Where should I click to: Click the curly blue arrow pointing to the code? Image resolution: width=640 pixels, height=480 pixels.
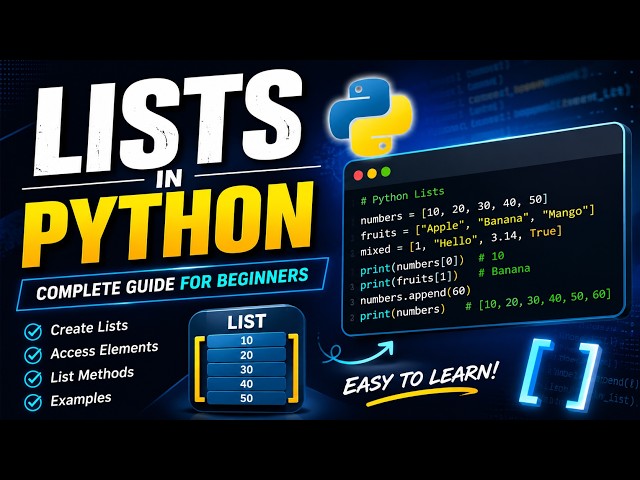[x=357, y=352]
